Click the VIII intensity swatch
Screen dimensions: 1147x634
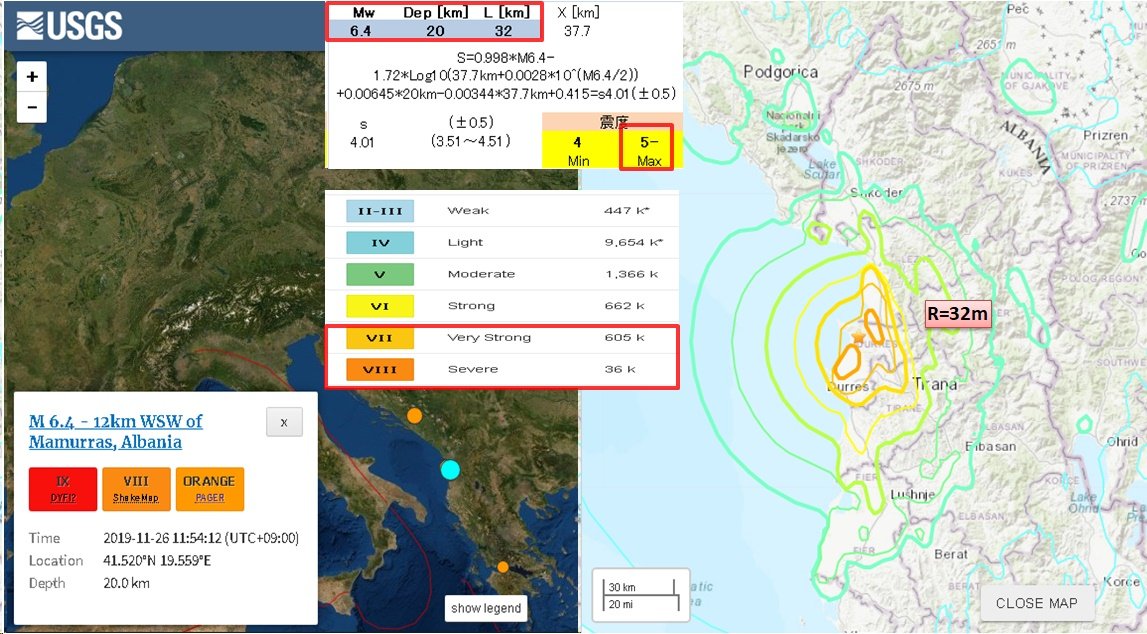(x=380, y=369)
